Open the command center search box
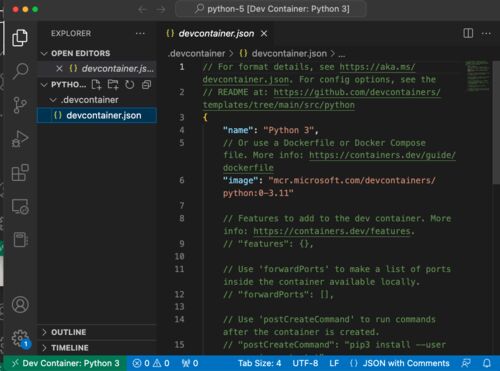 click(271, 9)
